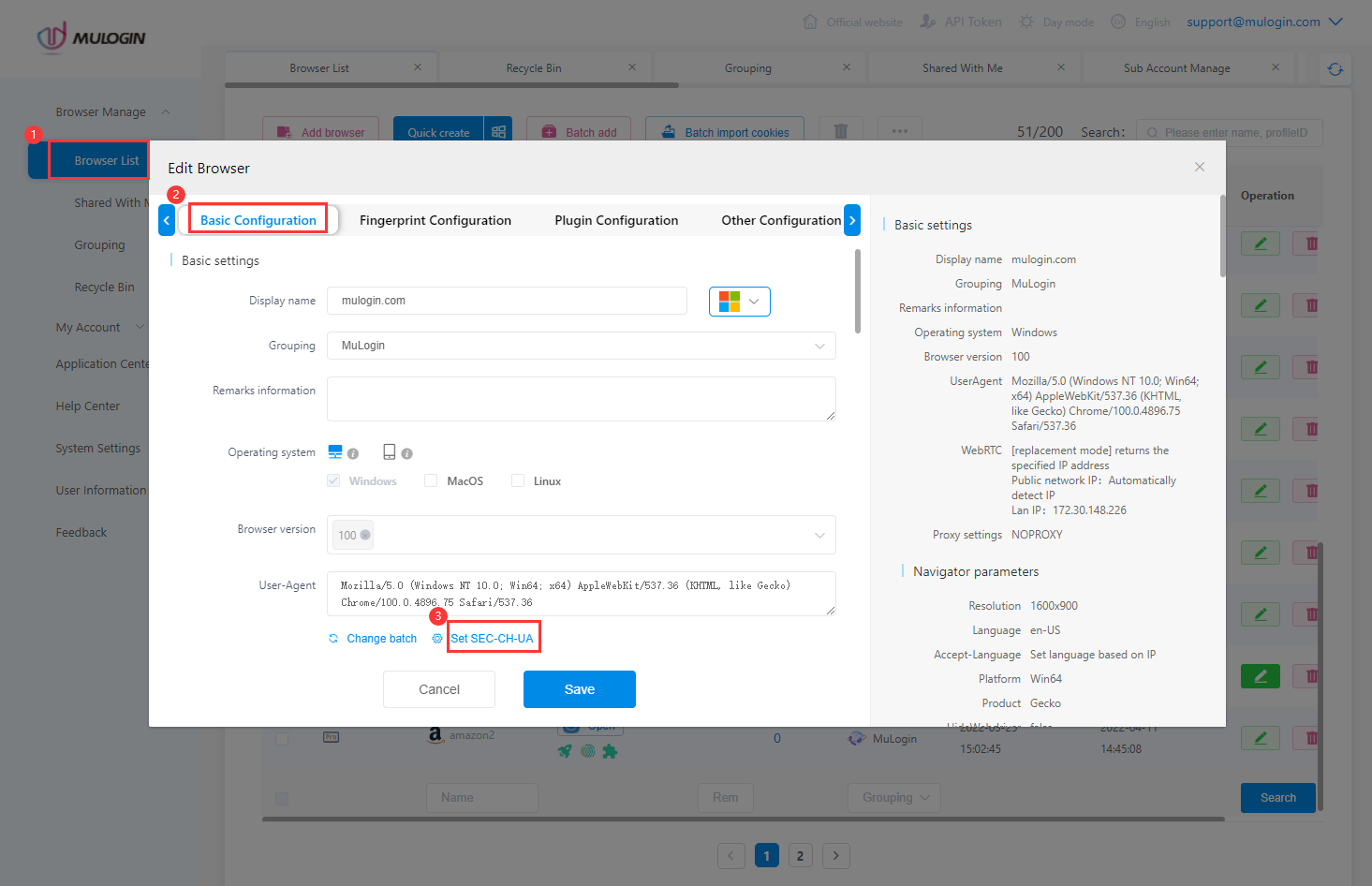Go to page 2 of the browser list
1372x886 pixels.
point(800,855)
